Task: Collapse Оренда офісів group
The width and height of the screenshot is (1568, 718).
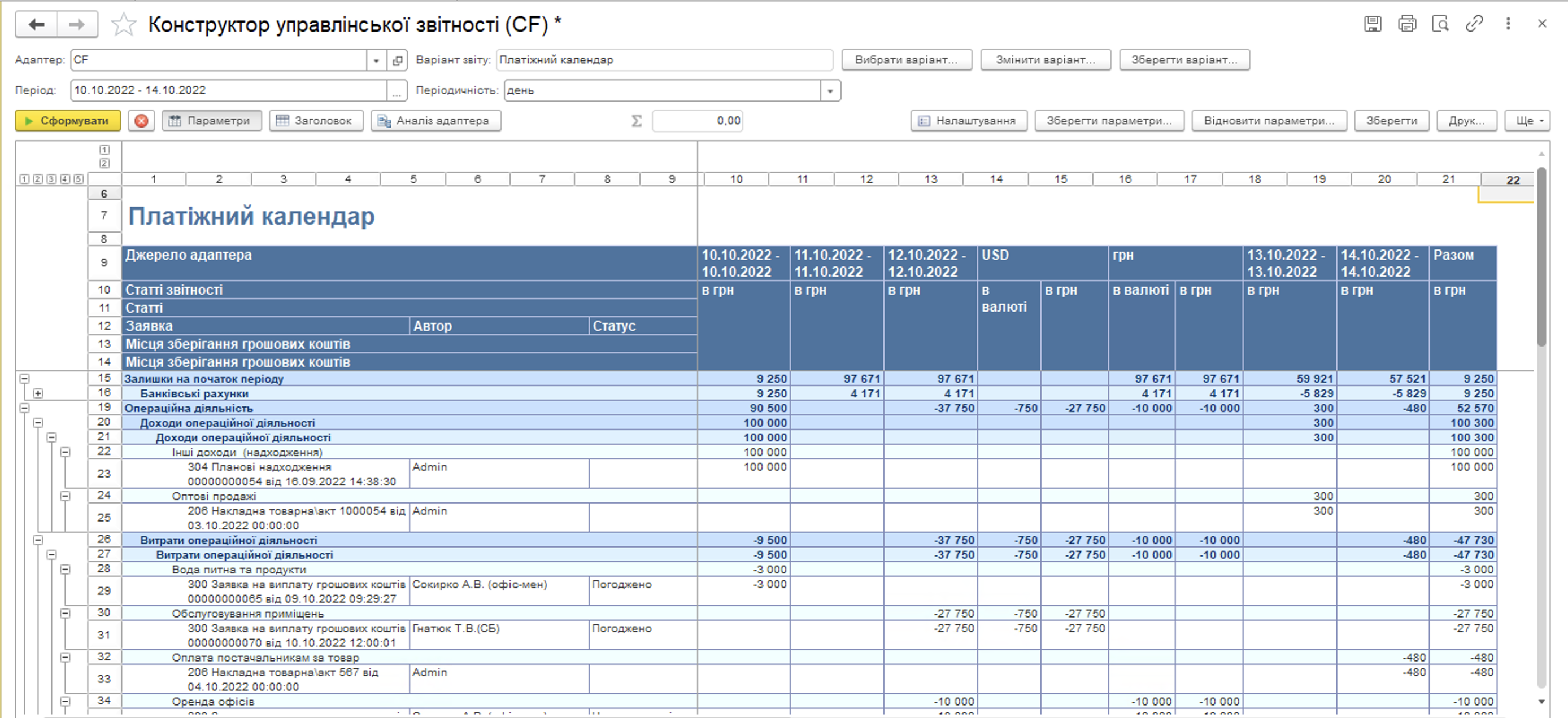Action: pyautogui.click(x=65, y=702)
